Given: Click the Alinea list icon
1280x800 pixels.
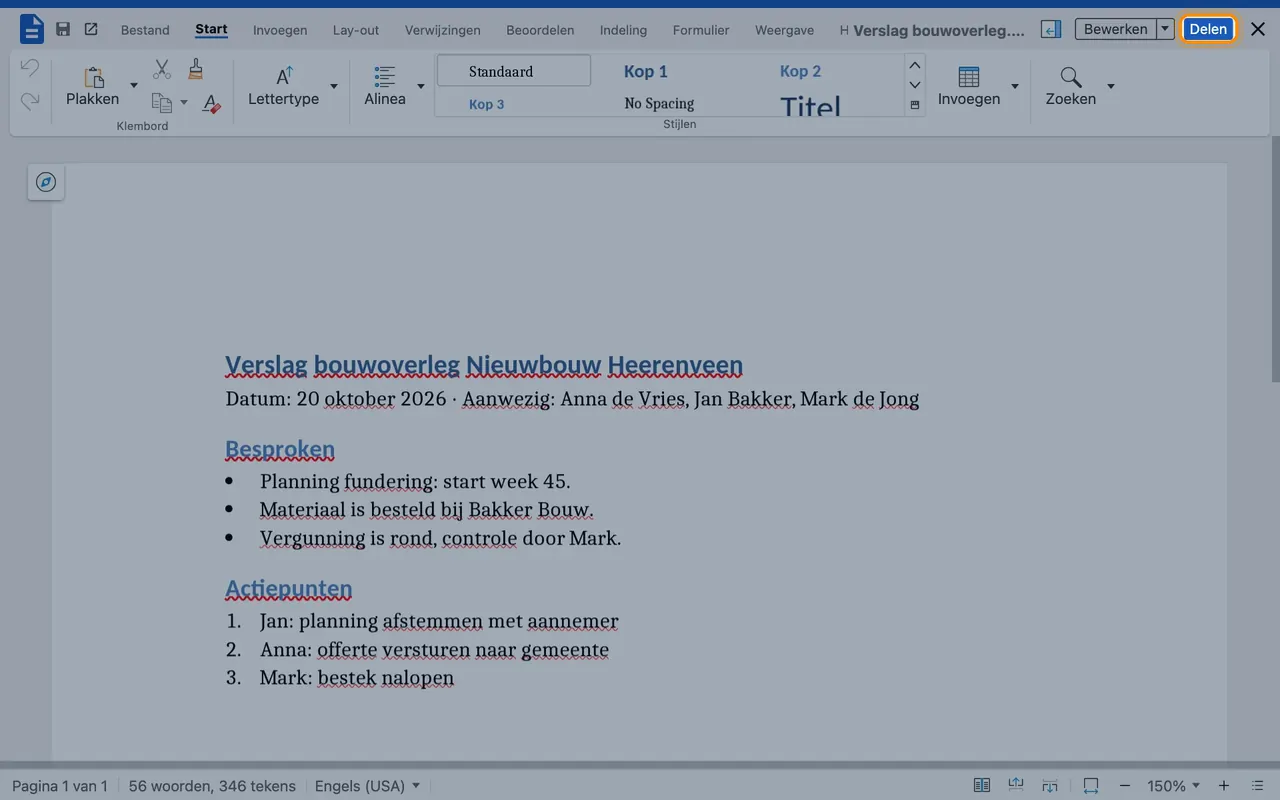Looking at the screenshot, I should (385, 76).
